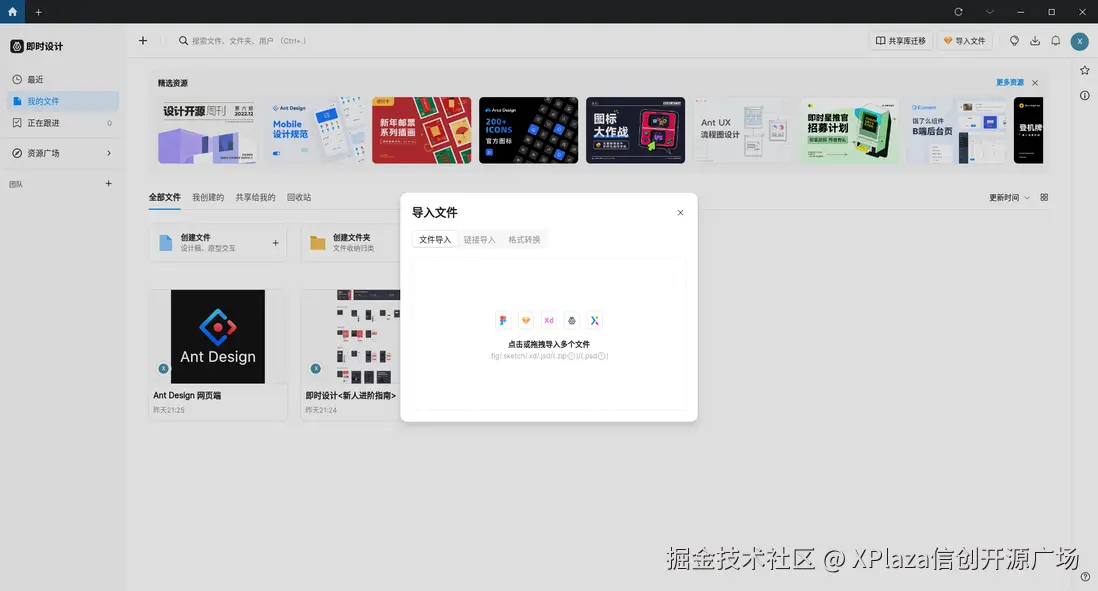Expand the 资源广场 submenu arrow
This screenshot has width=1098, height=591.
pos(109,153)
